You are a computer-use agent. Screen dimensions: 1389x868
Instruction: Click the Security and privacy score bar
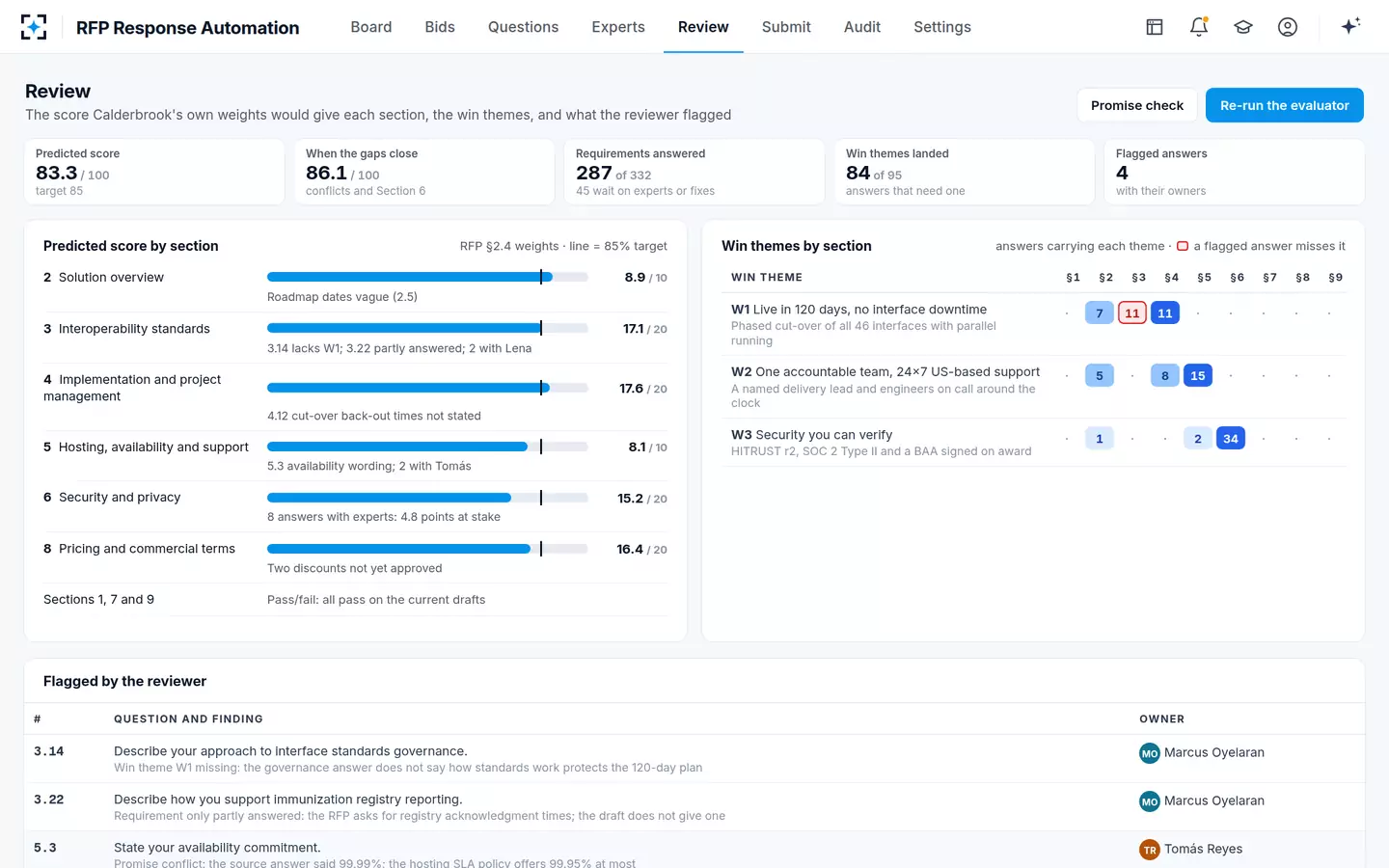427,498
